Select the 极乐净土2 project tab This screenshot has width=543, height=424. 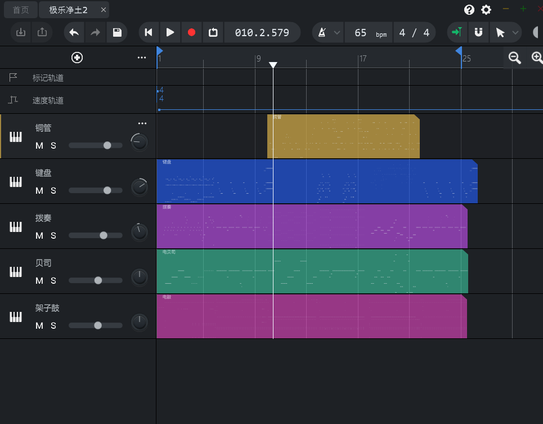pyautogui.click(x=68, y=10)
